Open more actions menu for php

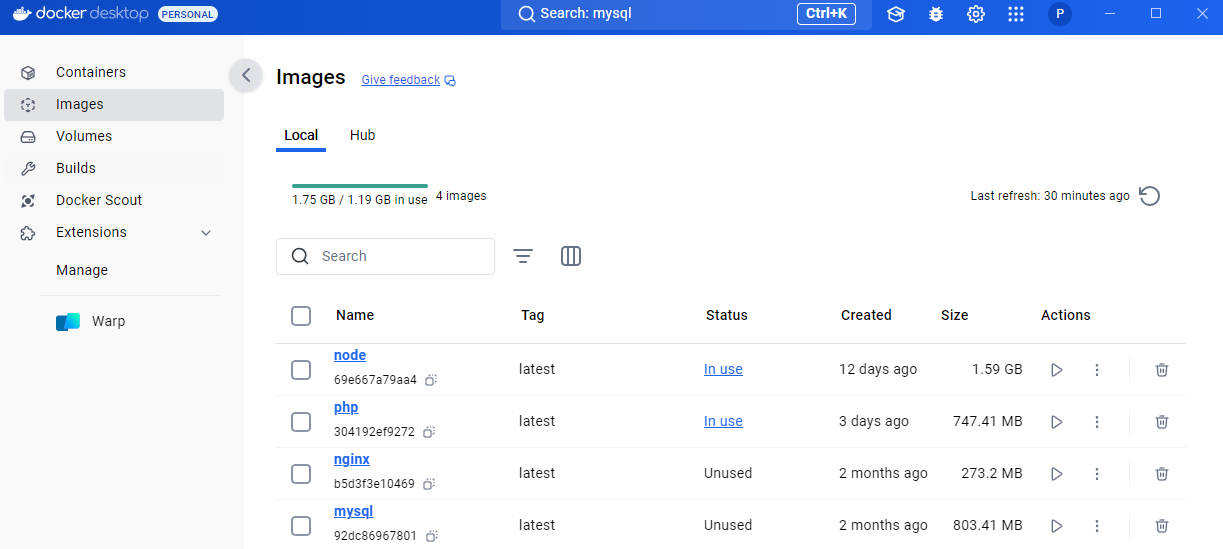coord(1097,422)
